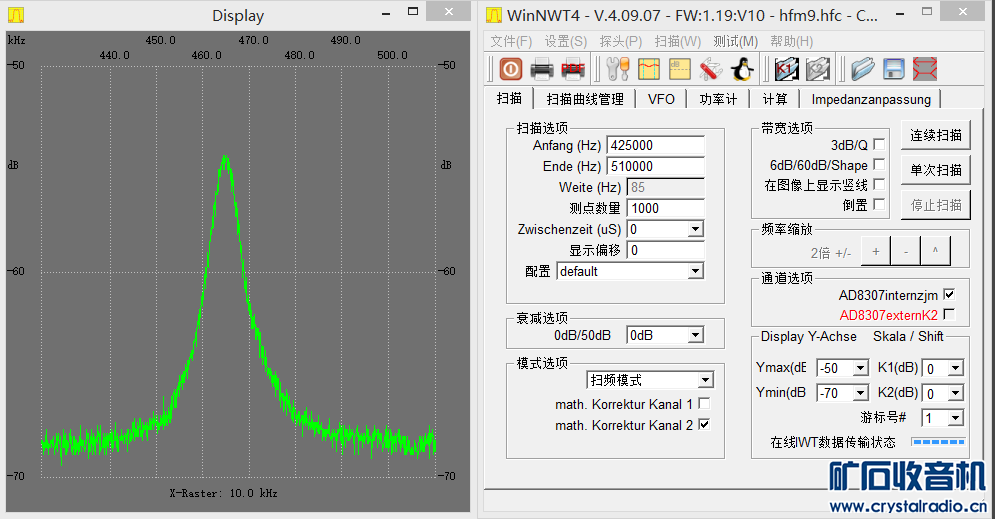The image size is (995, 519).
Task: Open the Ymax -50 dropdown
Action: (860, 368)
